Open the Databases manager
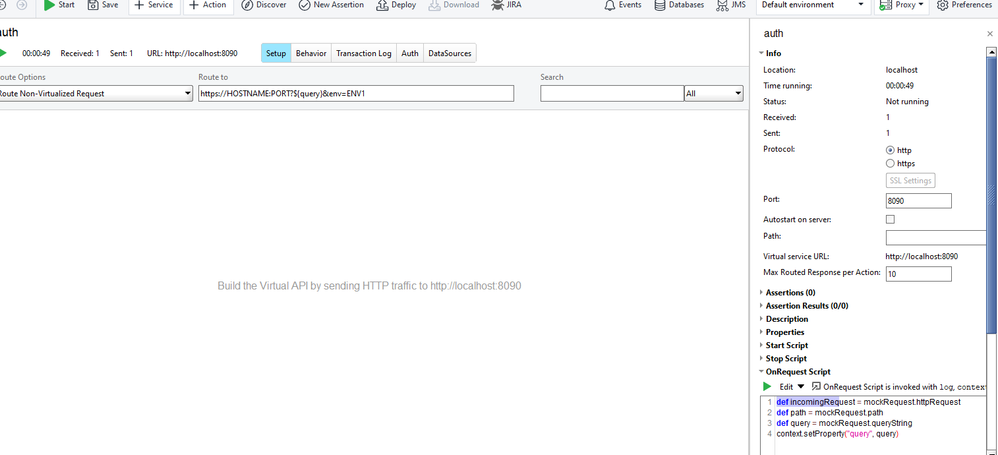Viewport: 998px width, 455px height. click(x=678, y=5)
